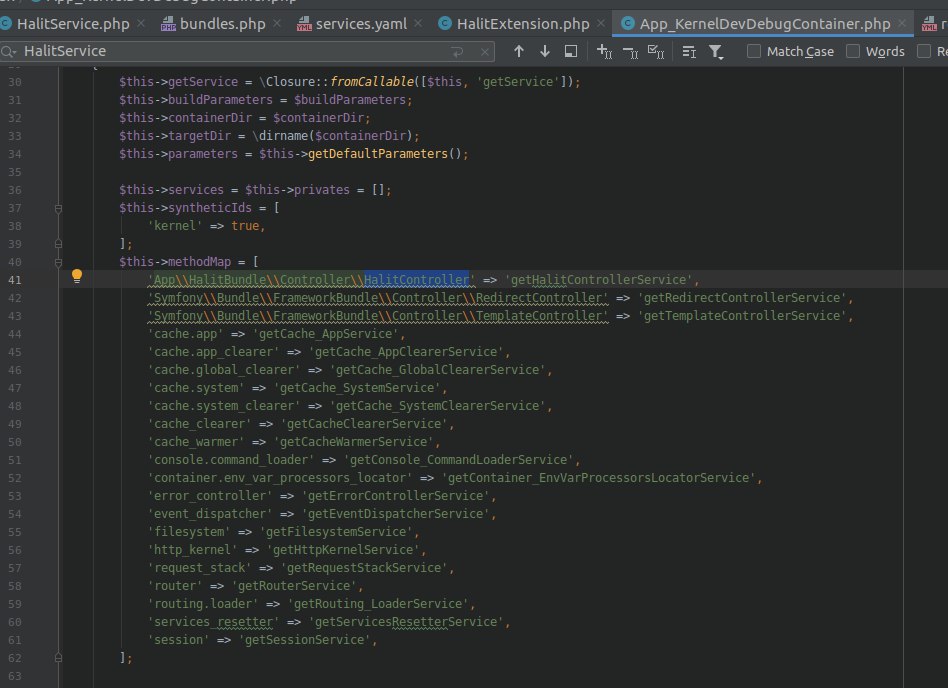Viewport: 948px width, 688px height.
Task: Click line number 30 in the gutter
Action: [15, 82]
